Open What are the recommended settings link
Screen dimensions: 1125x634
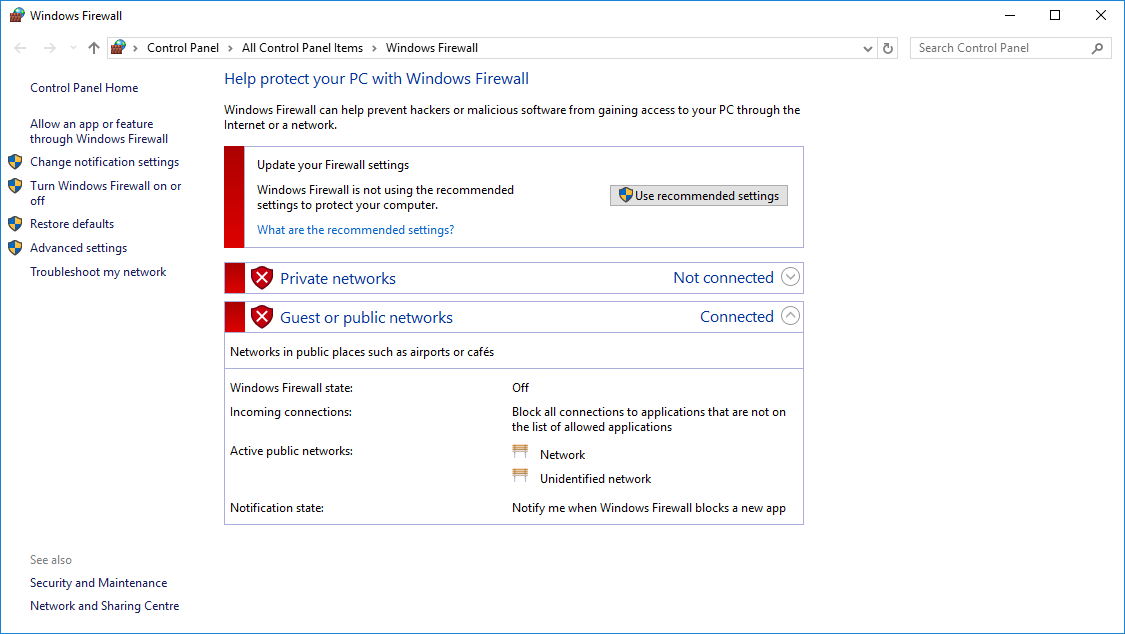[356, 230]
